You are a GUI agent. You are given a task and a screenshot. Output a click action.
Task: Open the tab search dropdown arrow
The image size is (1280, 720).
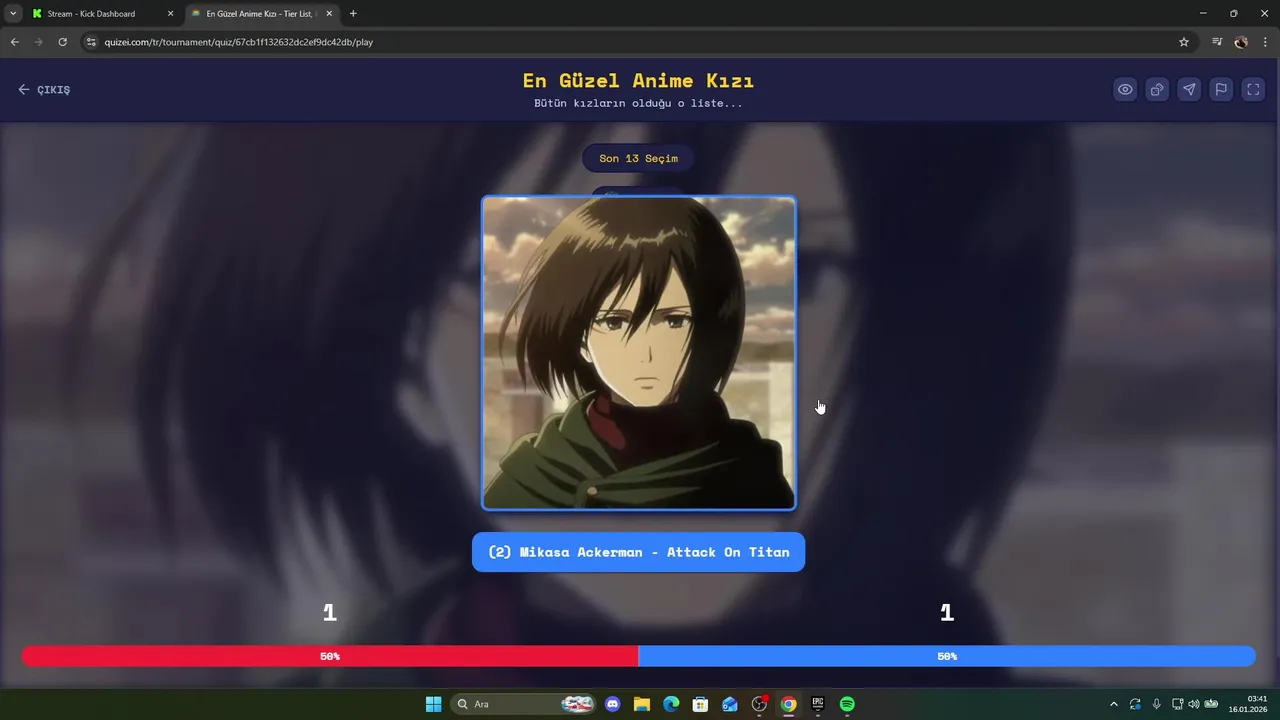12,14
